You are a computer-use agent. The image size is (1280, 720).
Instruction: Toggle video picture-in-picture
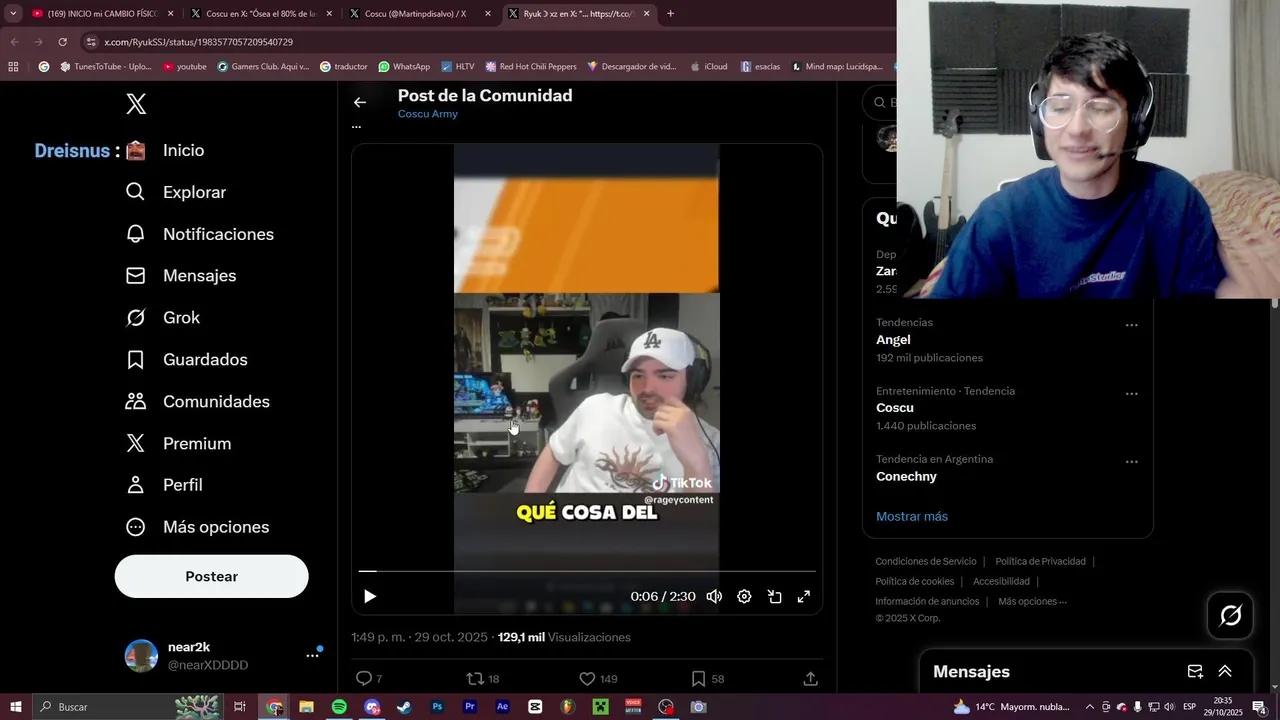click(x=774, y=596)
